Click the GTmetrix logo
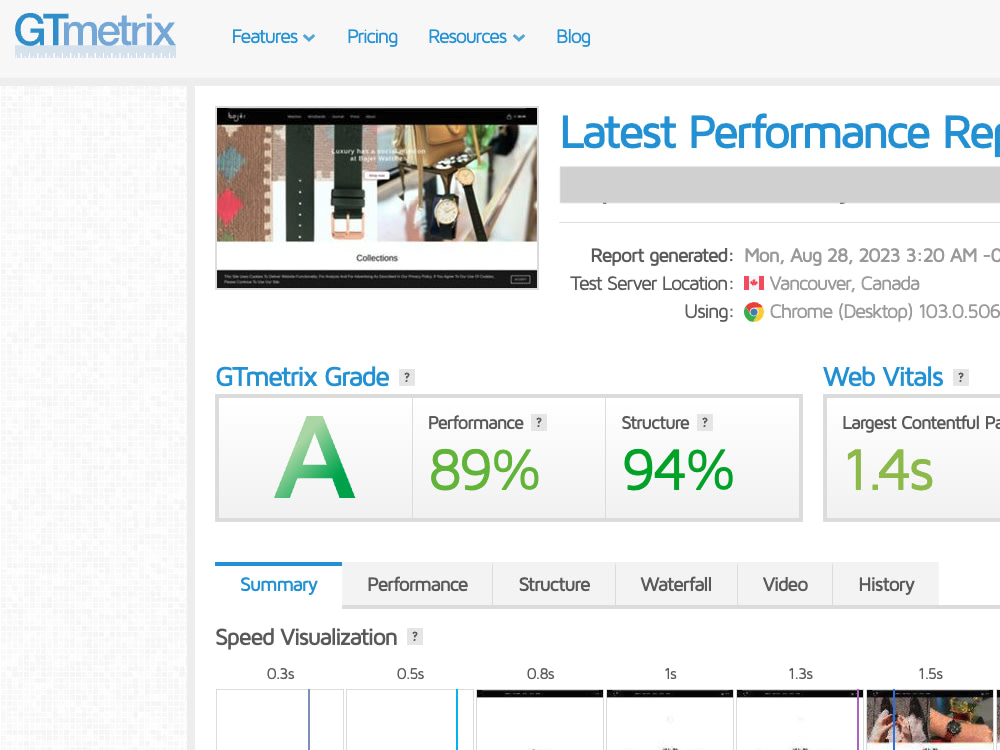This screenshot has width=1000, height=750. pyautogui.click(x=95, y=35)
